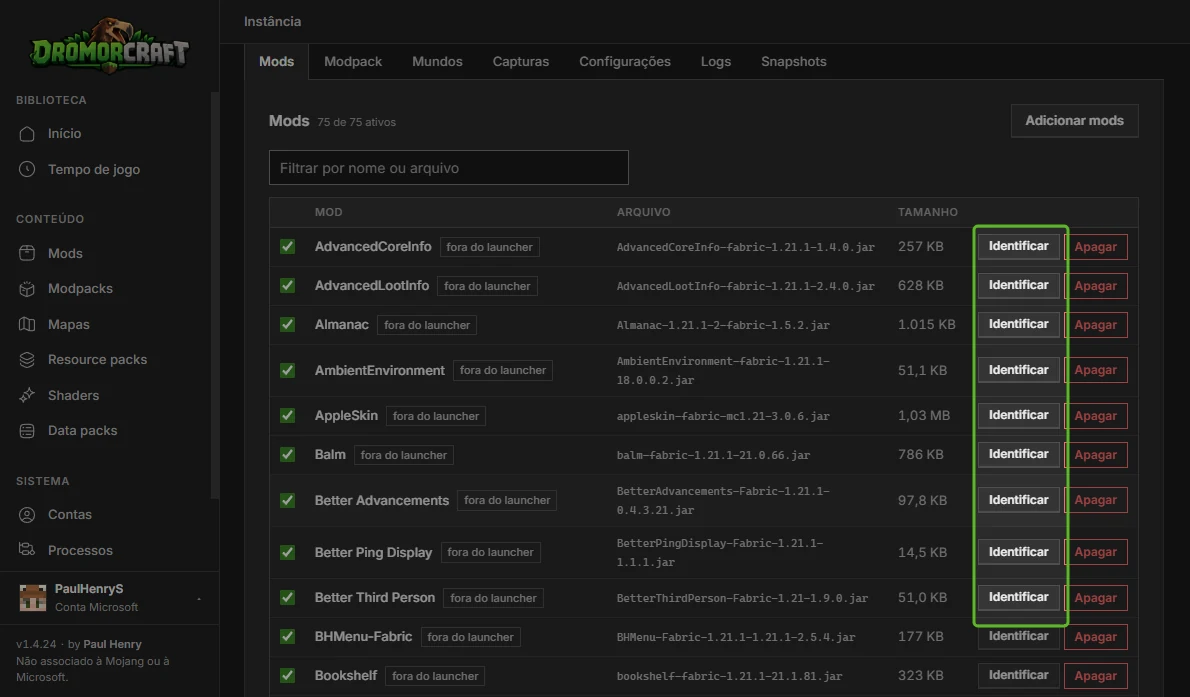
Task: Disable the Better Ping Display checkbox
Action: [x=288, y=553]
